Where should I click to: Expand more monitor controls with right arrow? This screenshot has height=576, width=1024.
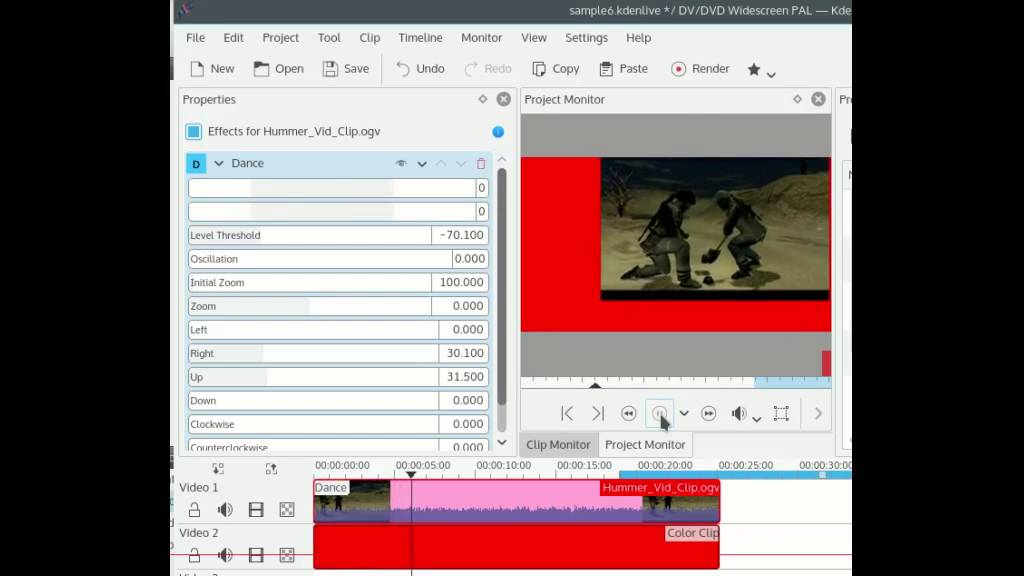tap(818, 413)
